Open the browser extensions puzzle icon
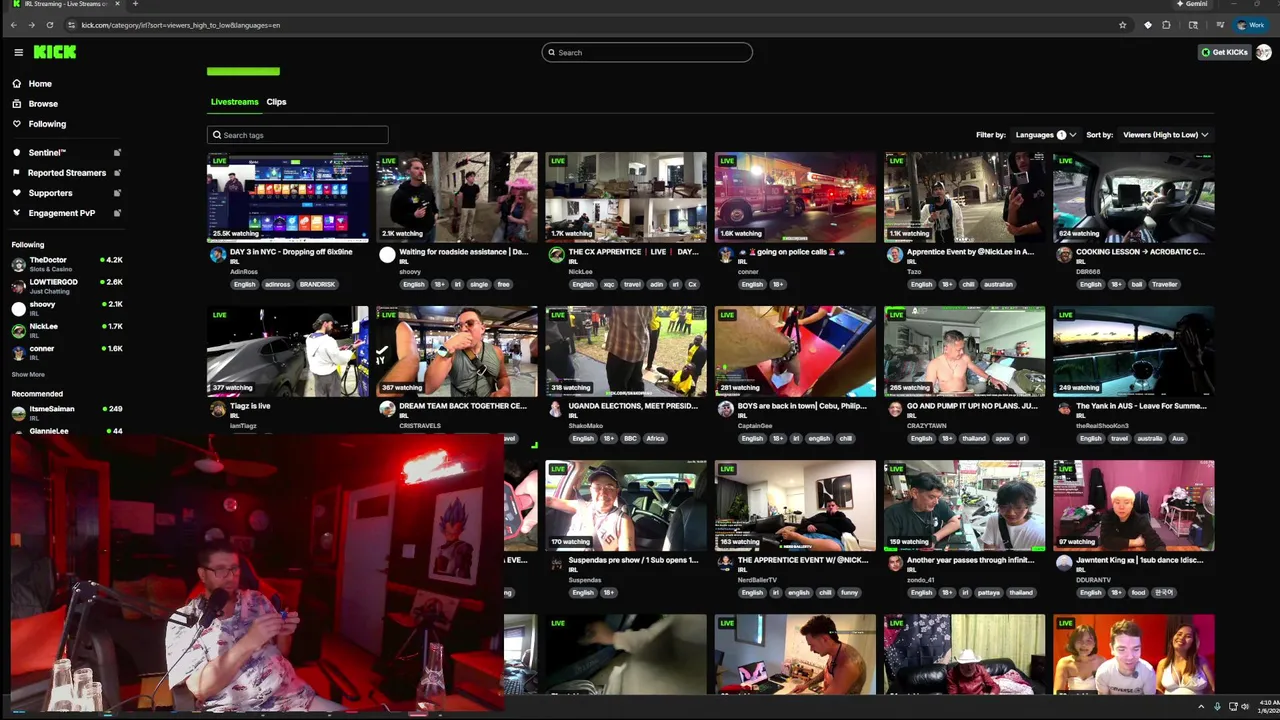This screenshot has width=1280, height=720. [x=1166, y=25]
